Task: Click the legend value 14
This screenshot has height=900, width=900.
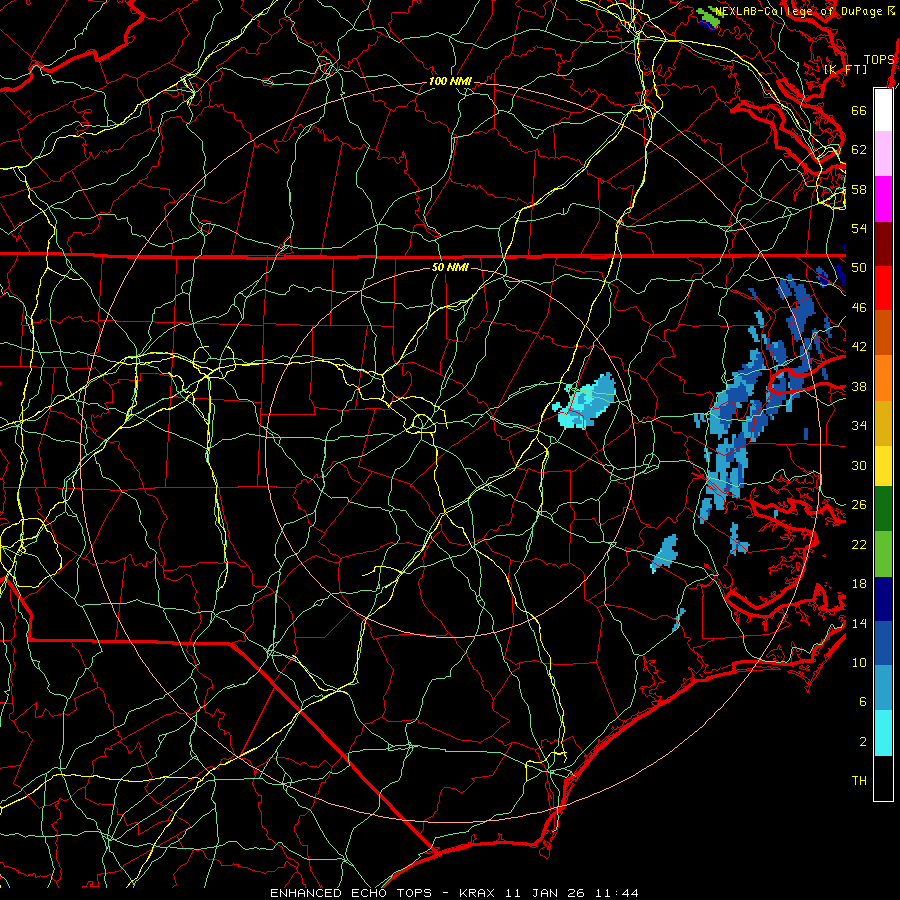Action: pyautogui.click(x=859, y=623)
